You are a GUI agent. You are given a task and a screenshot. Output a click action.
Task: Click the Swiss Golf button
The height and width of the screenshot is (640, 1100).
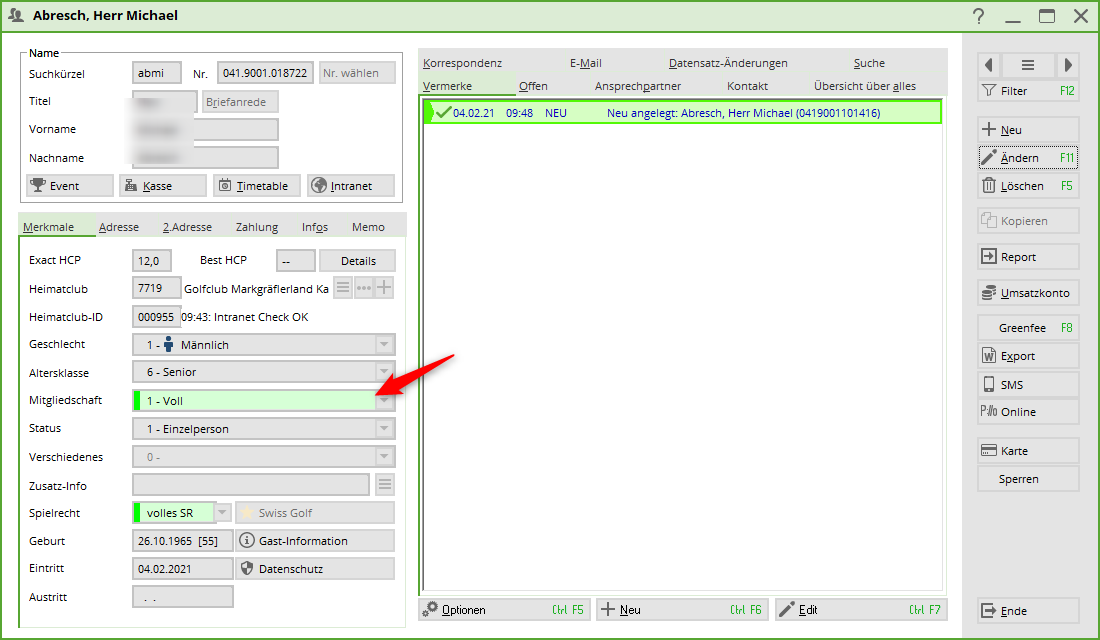pos(315,513)
